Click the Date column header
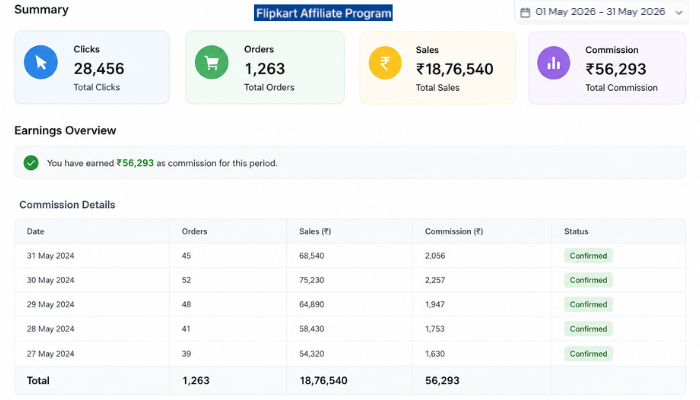This screenshot has width=700, height=400. [36, 231]
